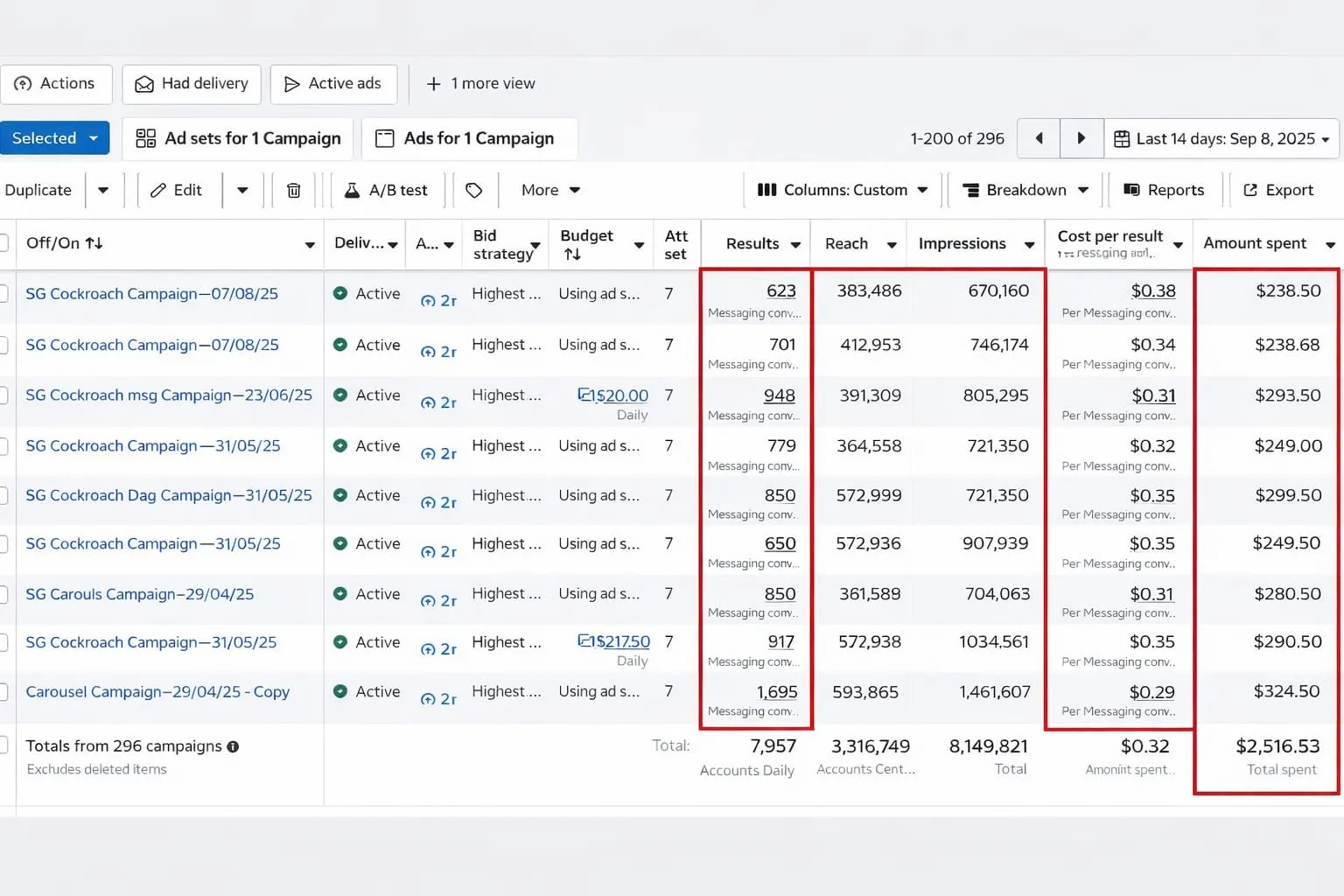Open SG Carouls Campaign–29/04/25
Viewport: 1344px width, 896px height.
(x=140, y=594)
